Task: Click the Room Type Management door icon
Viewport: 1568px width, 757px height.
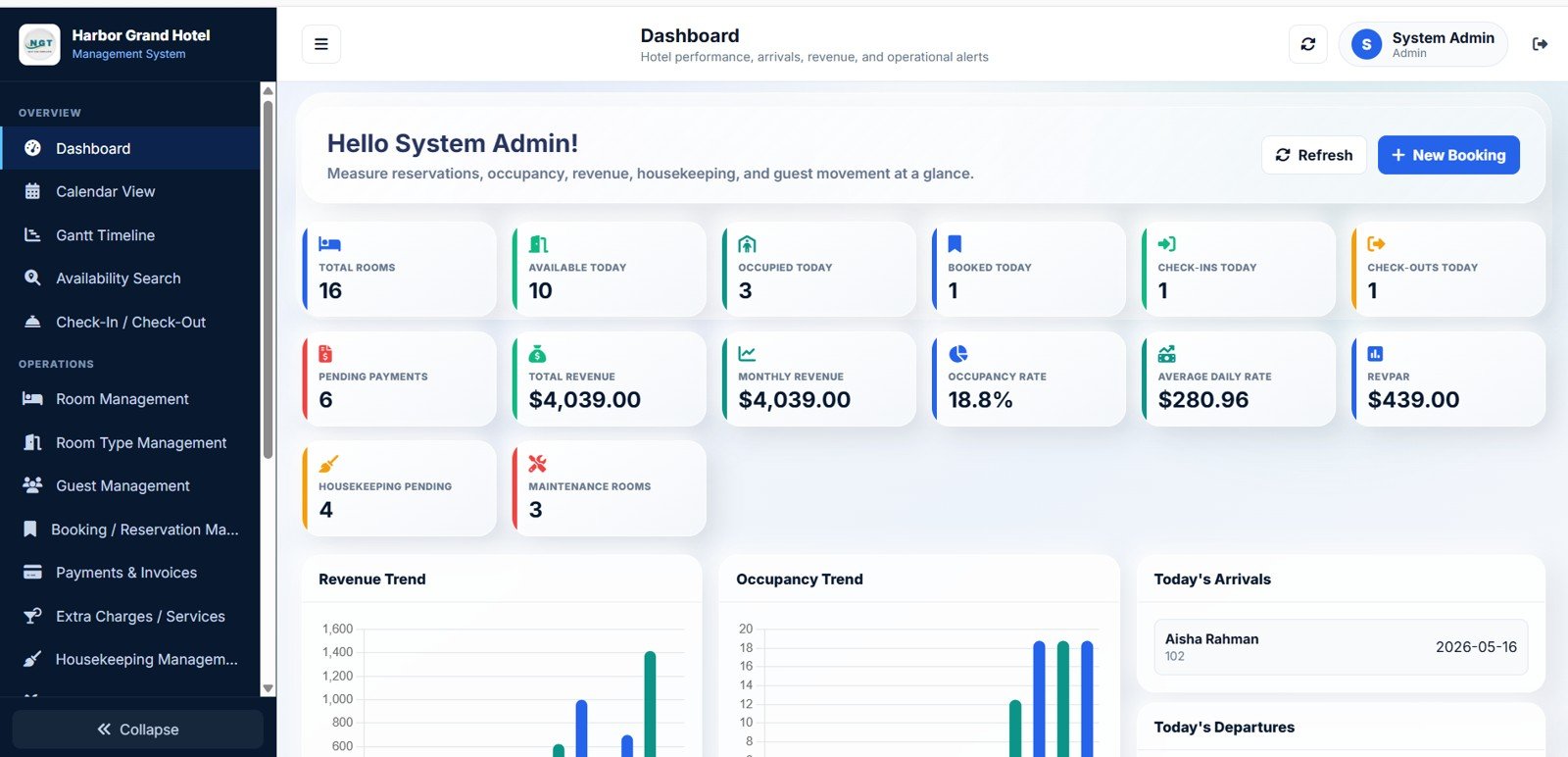Action: (32, 442)
